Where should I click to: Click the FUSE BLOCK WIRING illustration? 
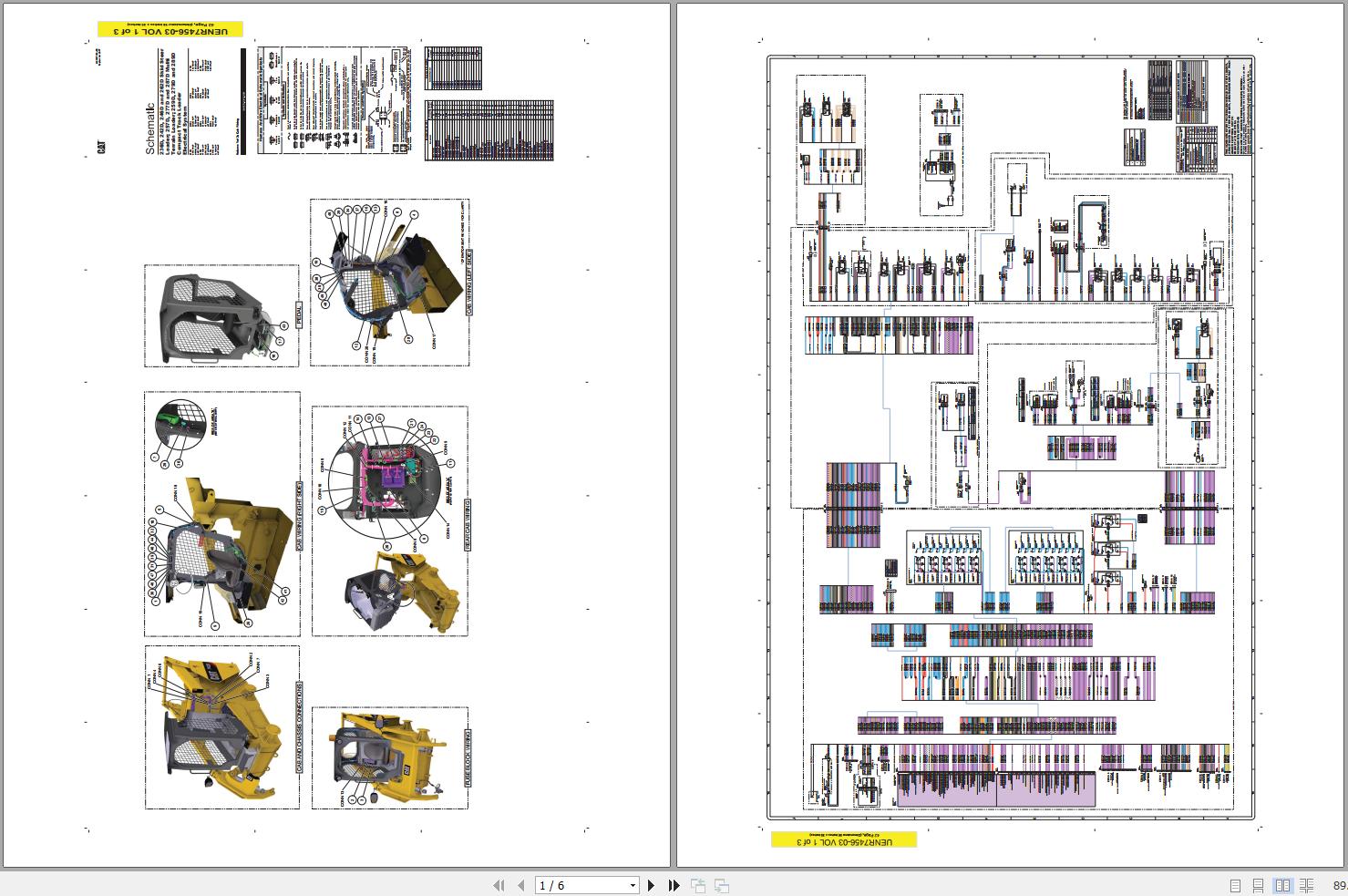tap(390, 757)
